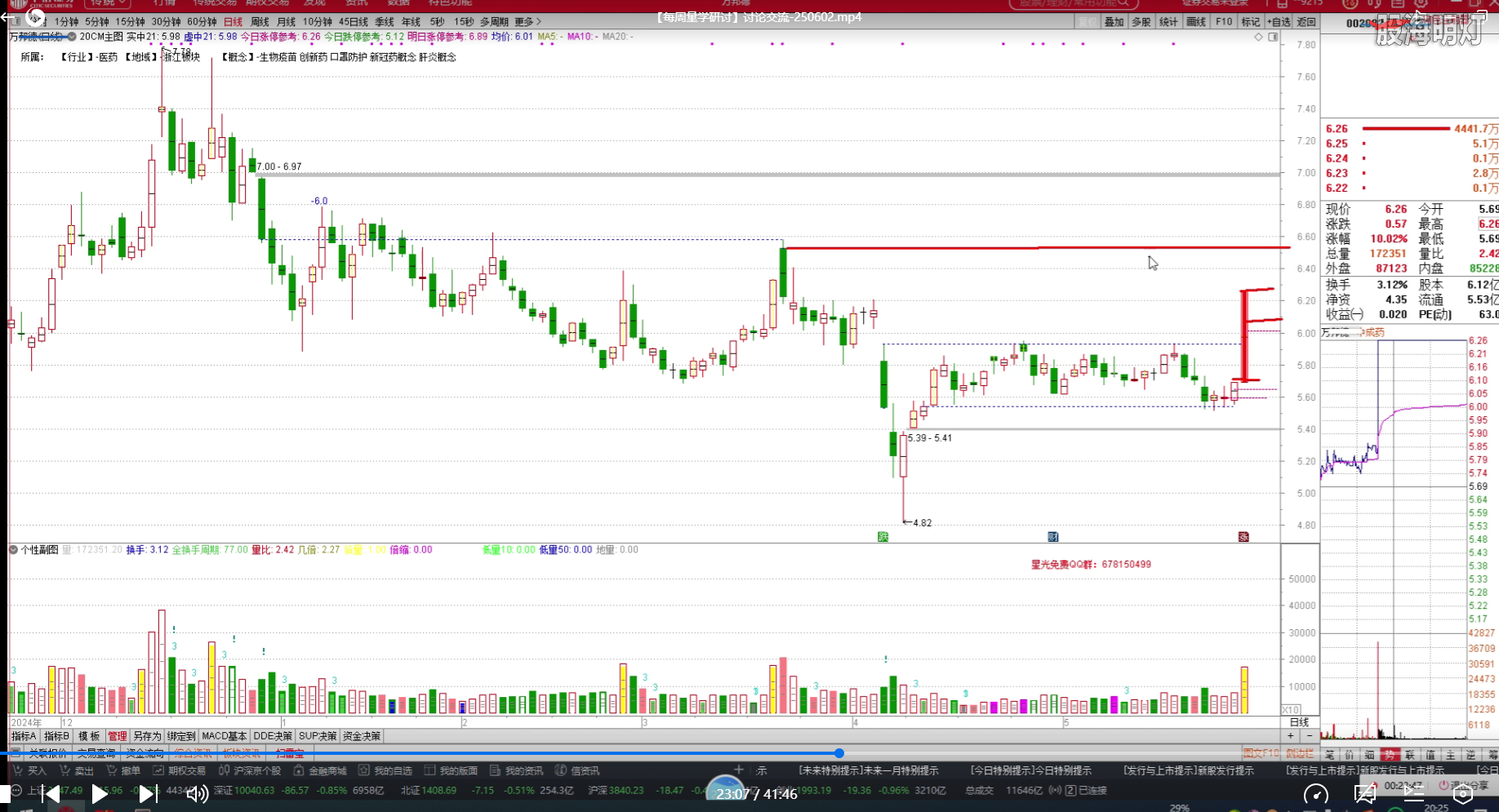Click the 统计 statistics button
Image resolution: width=1499 pixels, height=812 pixels.
coord(1168,22)
